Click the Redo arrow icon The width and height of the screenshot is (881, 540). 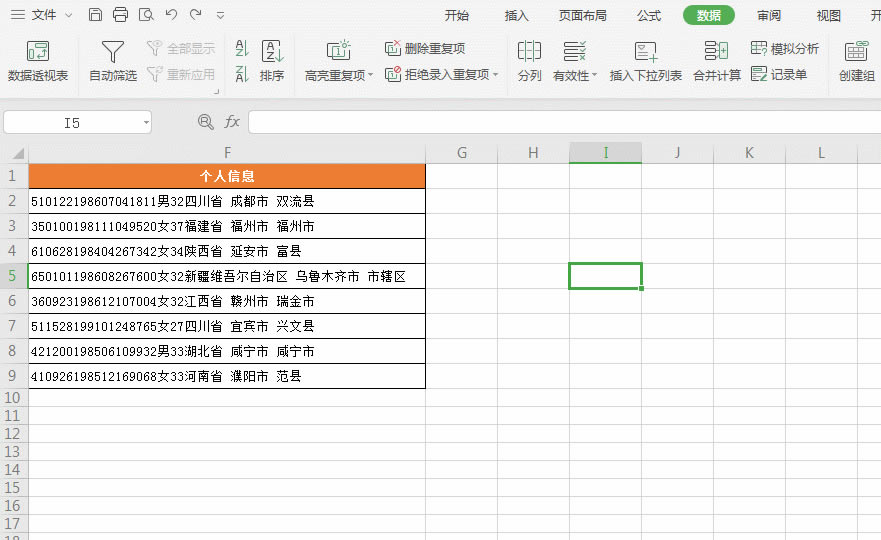(196, 15)
